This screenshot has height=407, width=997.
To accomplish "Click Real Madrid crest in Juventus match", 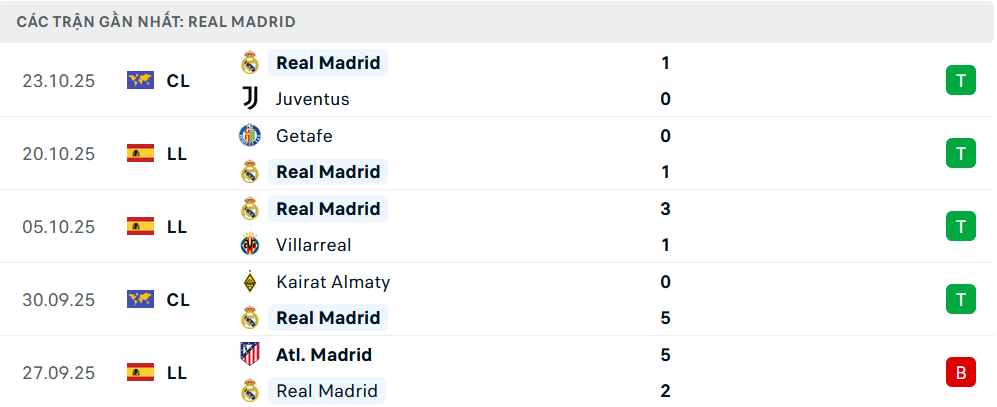I will 250,63.
